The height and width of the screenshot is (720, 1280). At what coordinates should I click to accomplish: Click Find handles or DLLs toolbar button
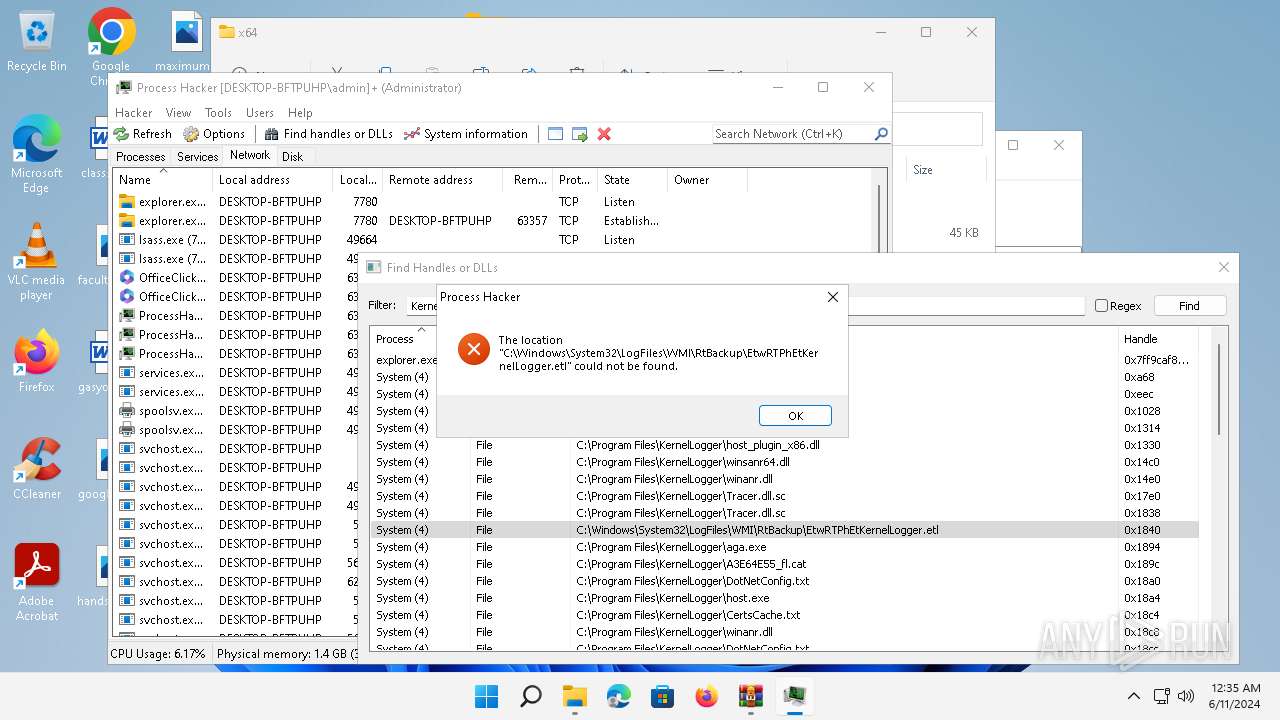[329, 133]
